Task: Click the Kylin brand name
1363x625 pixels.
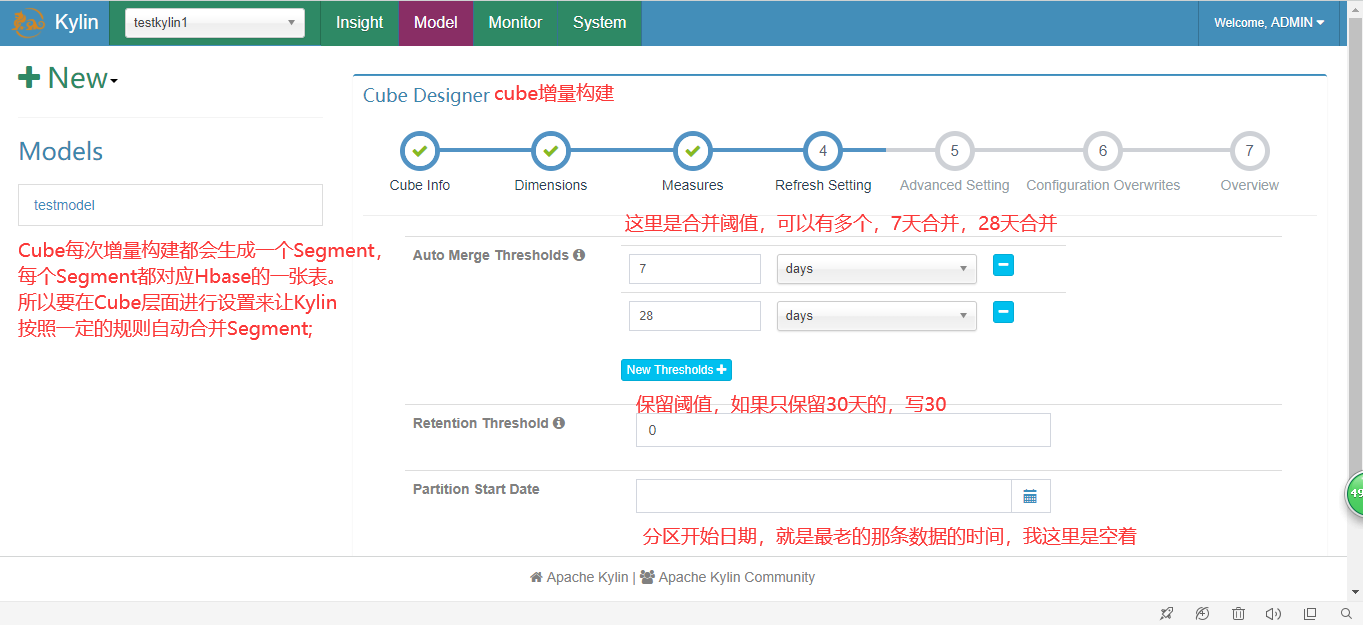Action: (x=77, y=22)
